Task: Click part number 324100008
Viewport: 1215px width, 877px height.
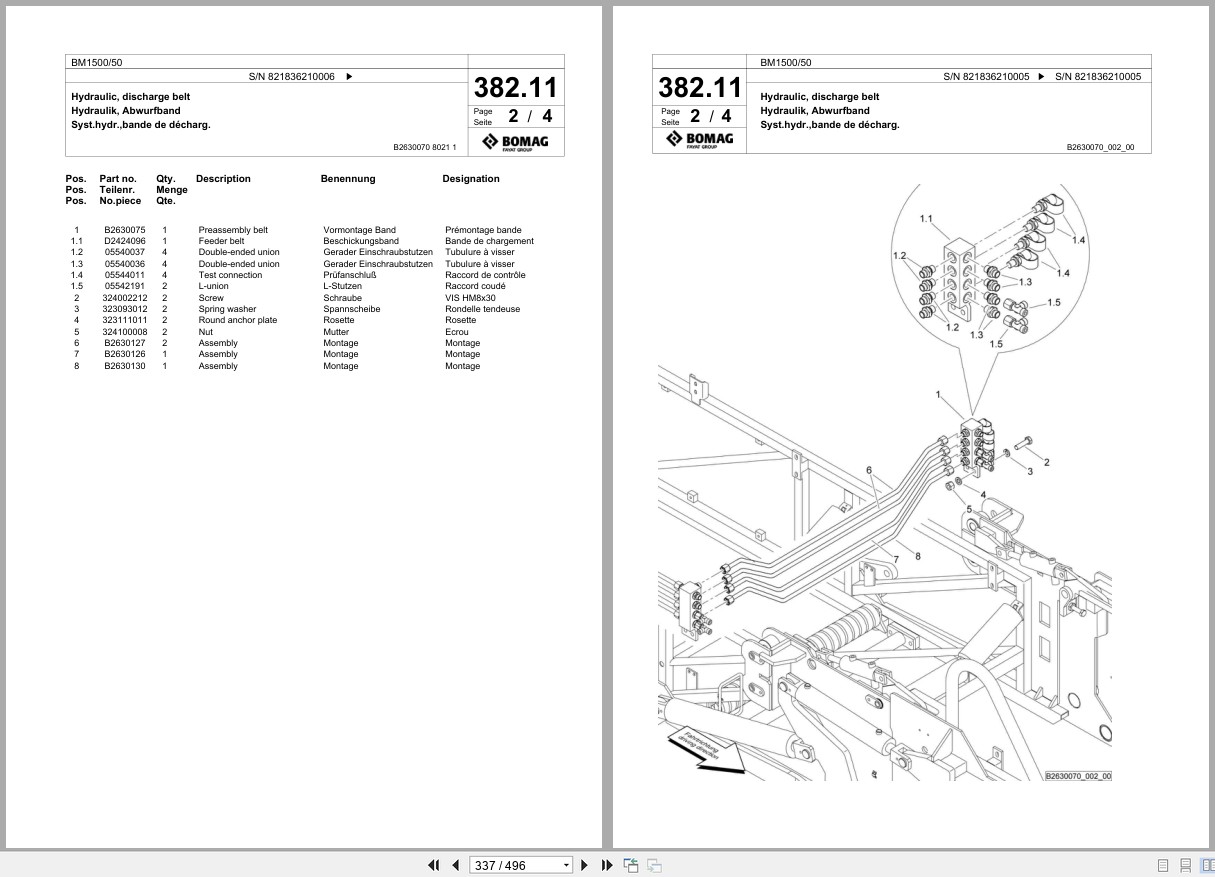Action: [x=125, y=332]
